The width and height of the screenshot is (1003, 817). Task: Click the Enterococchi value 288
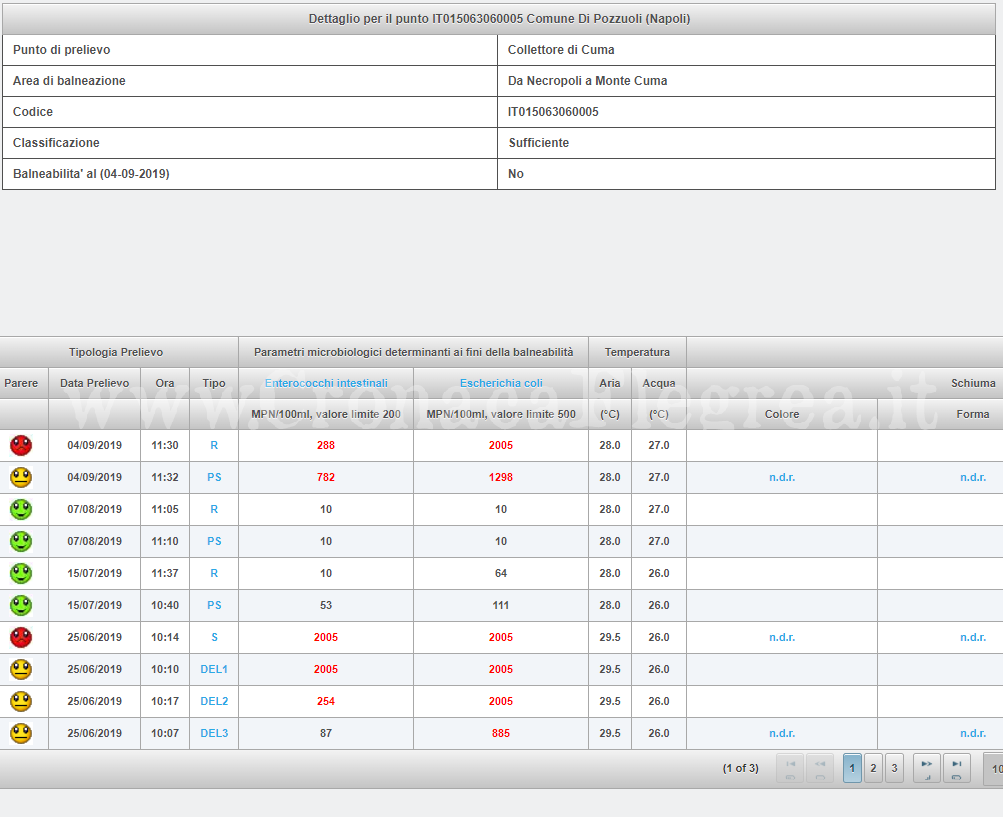(x=326, y=445)
